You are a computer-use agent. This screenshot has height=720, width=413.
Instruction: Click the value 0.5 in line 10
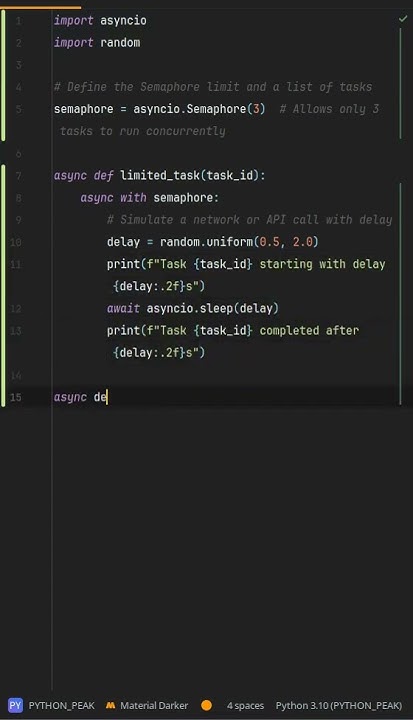coord(270,242)
